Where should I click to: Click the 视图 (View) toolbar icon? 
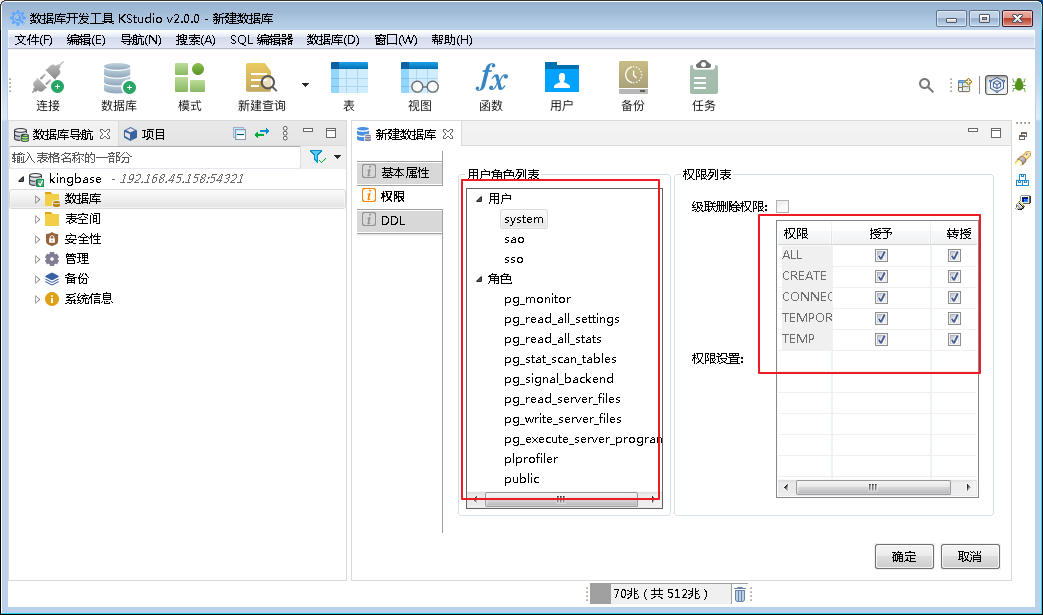(419, 85)
